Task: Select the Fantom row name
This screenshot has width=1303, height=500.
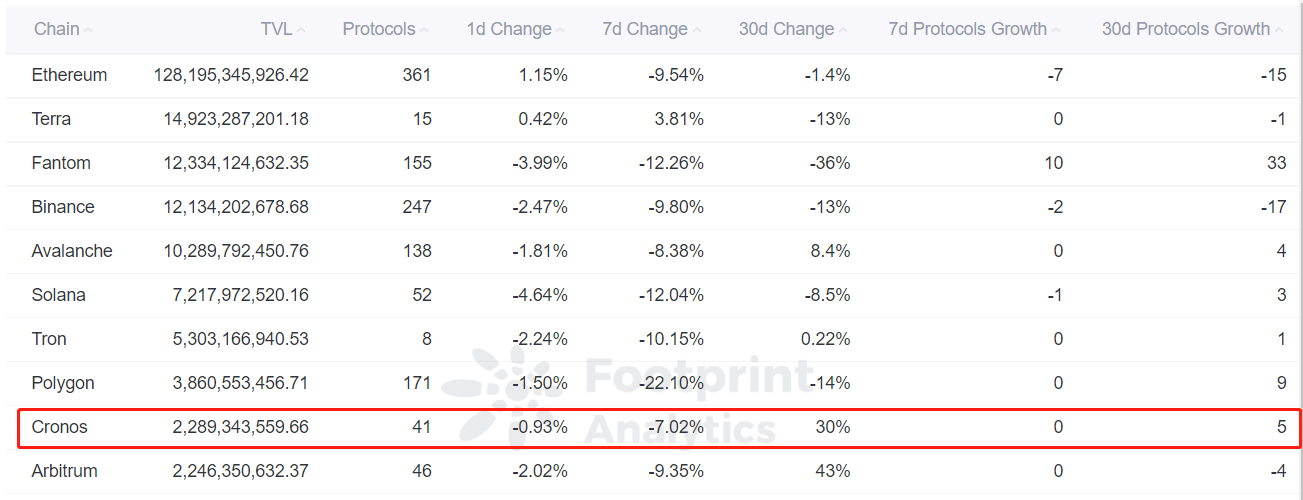Action: 61,163
